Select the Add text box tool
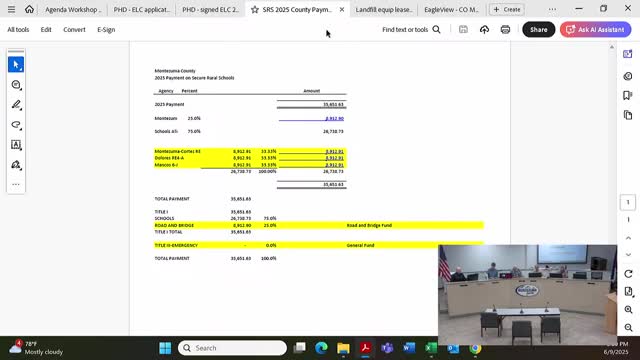This screenshot has width=640, height=360. (16, 144)
